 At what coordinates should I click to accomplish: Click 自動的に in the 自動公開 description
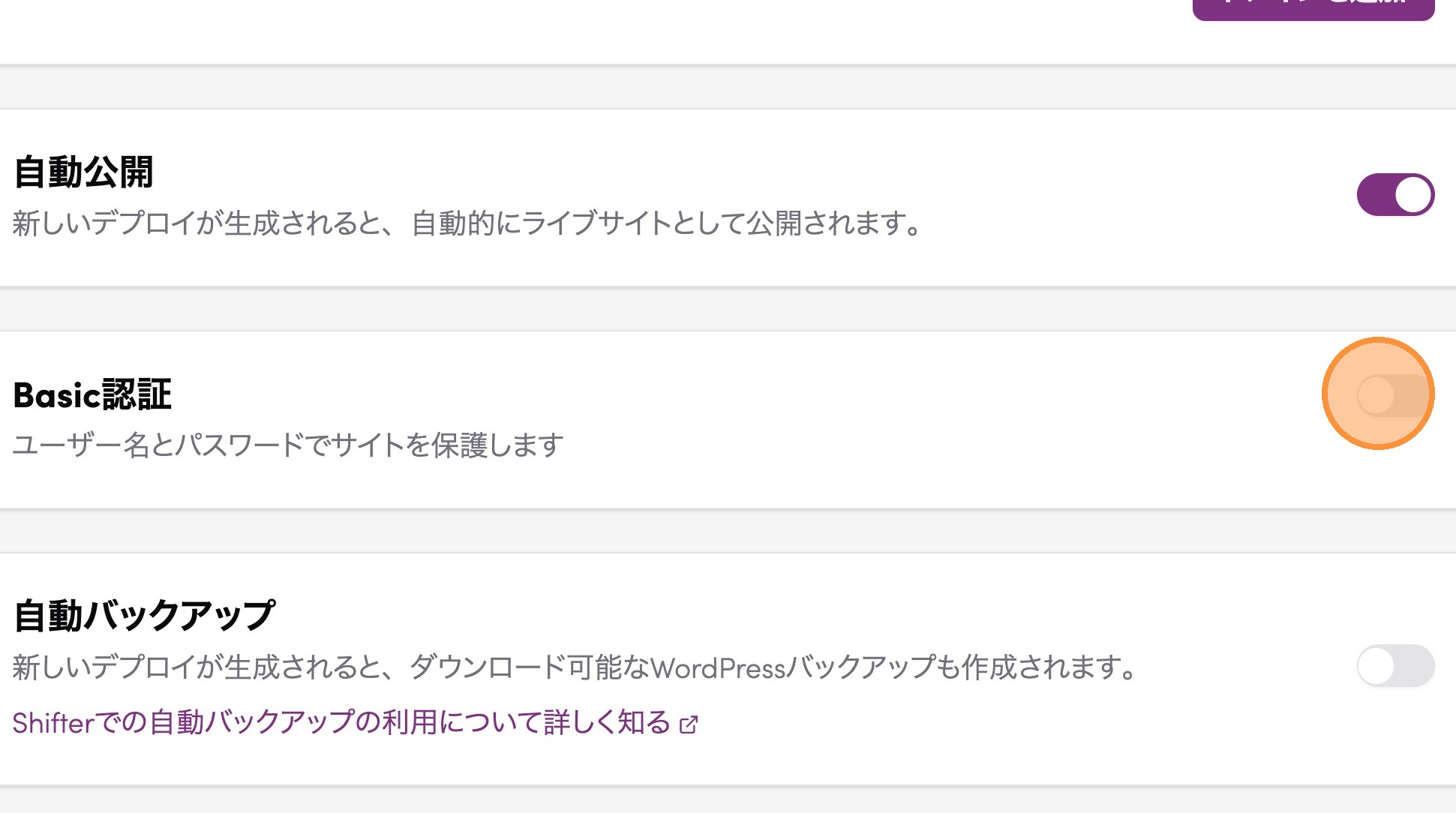tap(465, 223)
